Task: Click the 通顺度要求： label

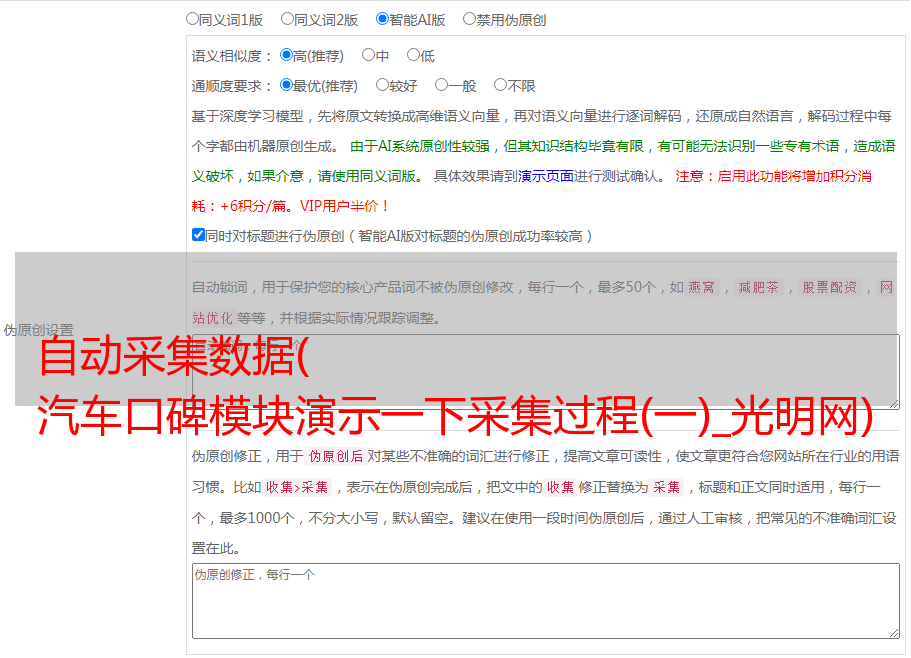Action: click(232, 86)
